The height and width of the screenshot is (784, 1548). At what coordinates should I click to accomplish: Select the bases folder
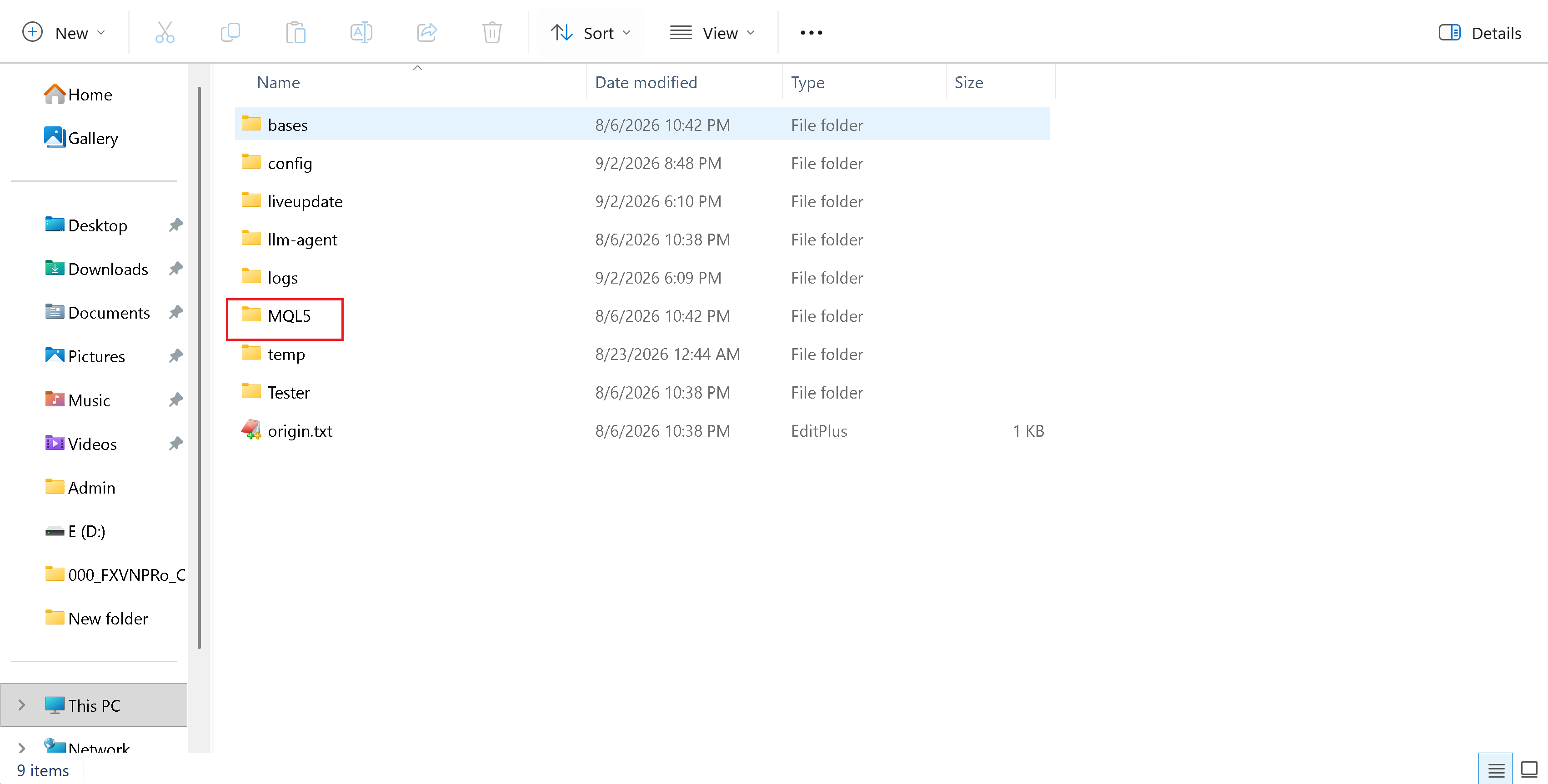coord(642,125)
